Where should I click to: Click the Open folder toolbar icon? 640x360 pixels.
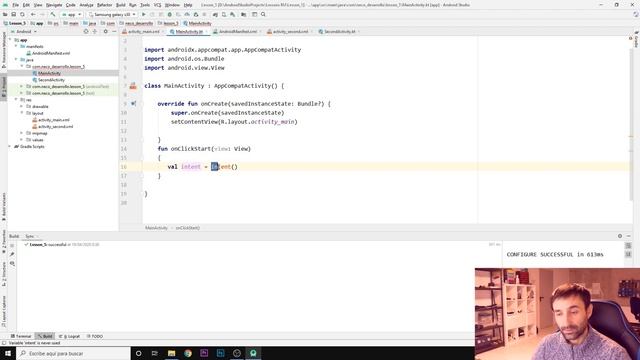coord(5,14)
